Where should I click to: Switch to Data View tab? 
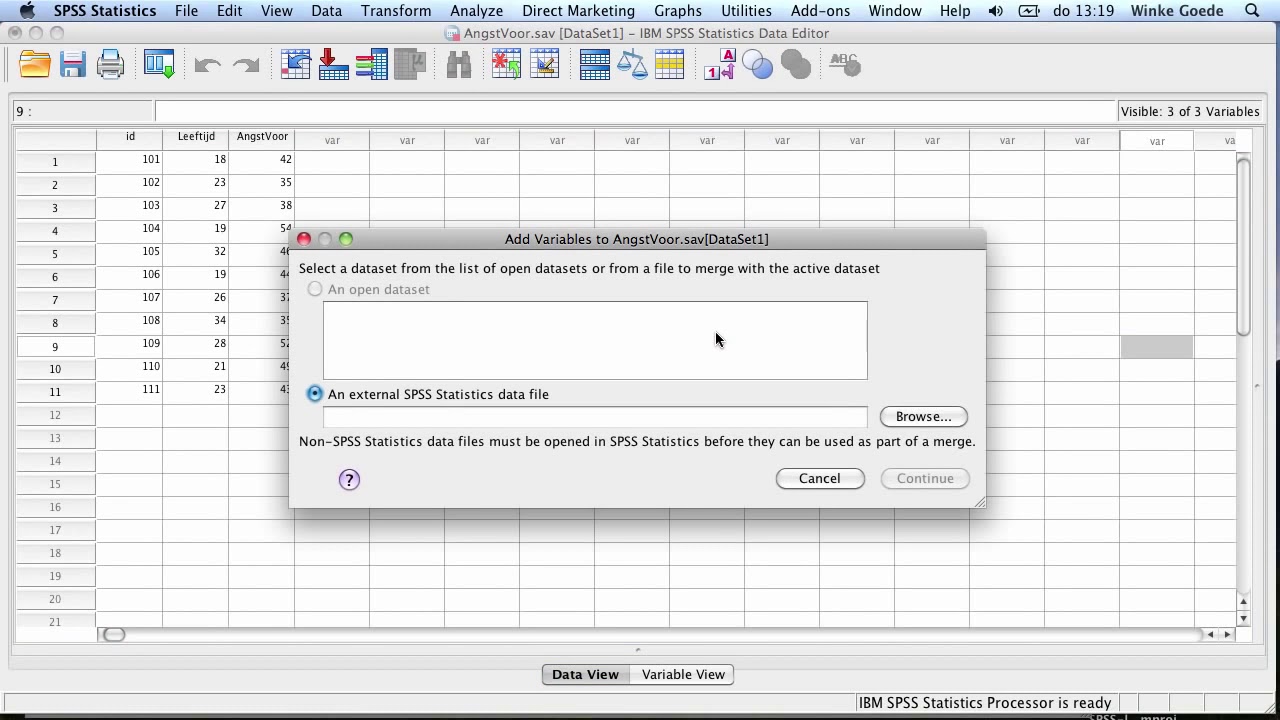585,675
